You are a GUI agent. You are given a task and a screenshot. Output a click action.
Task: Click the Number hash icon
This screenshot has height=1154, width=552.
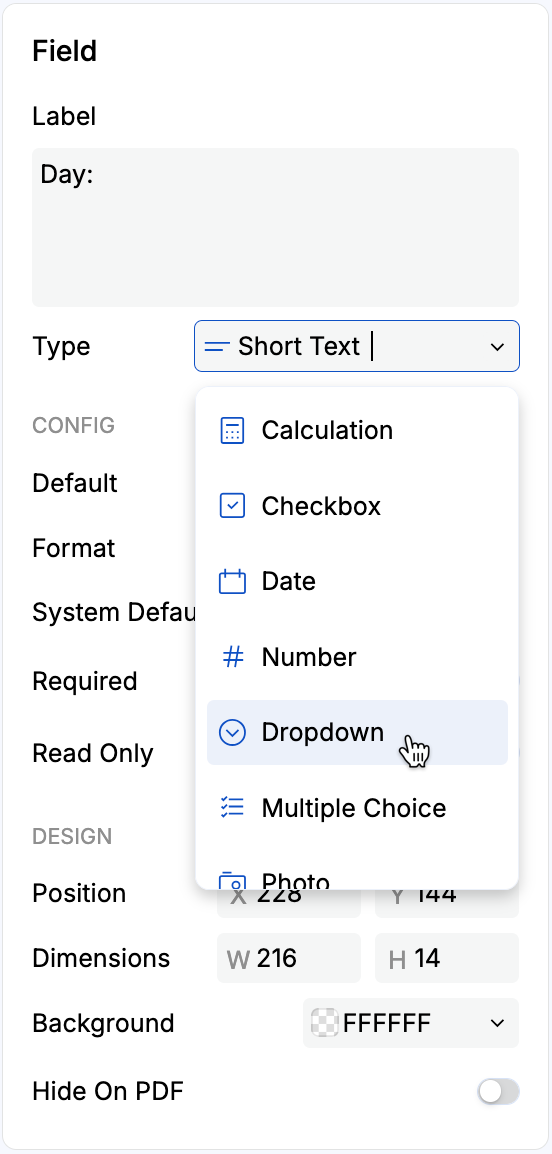pyautogui.click(x=233, y=657)
